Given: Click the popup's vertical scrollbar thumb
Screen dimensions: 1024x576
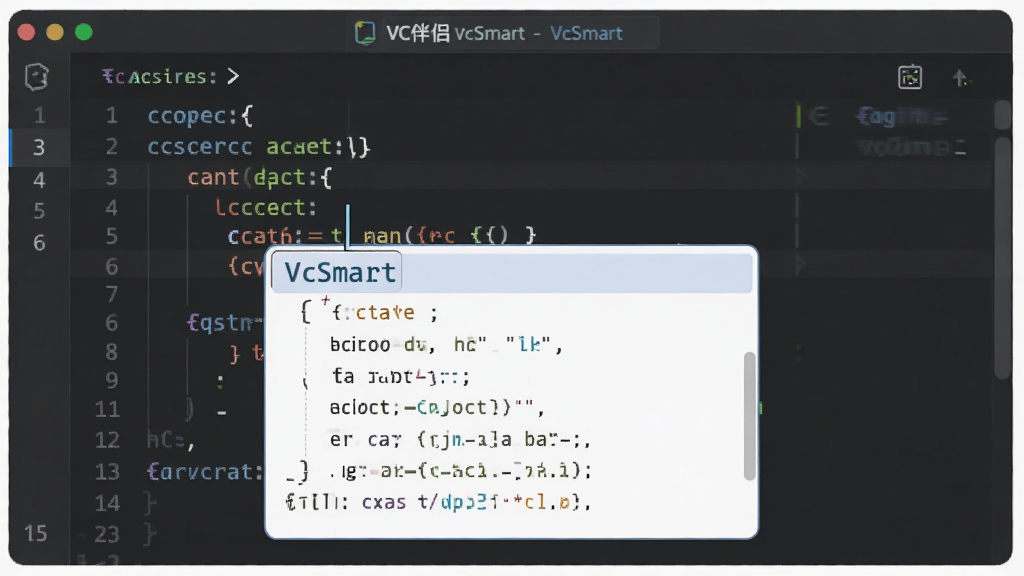Looking at the screenshot, I should tap(749, 416).
